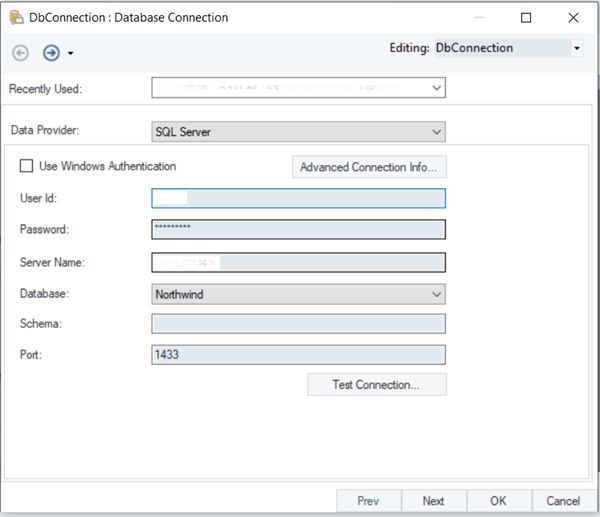Expand the Editing DbConnection dropdown
This screenshot has height=517, width=600.
[577, 48]
